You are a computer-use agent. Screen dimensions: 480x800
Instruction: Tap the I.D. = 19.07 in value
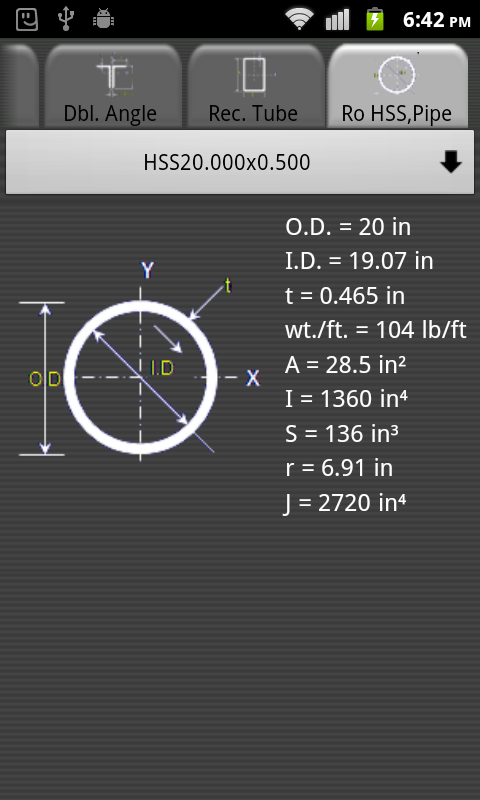click(359, 261)
